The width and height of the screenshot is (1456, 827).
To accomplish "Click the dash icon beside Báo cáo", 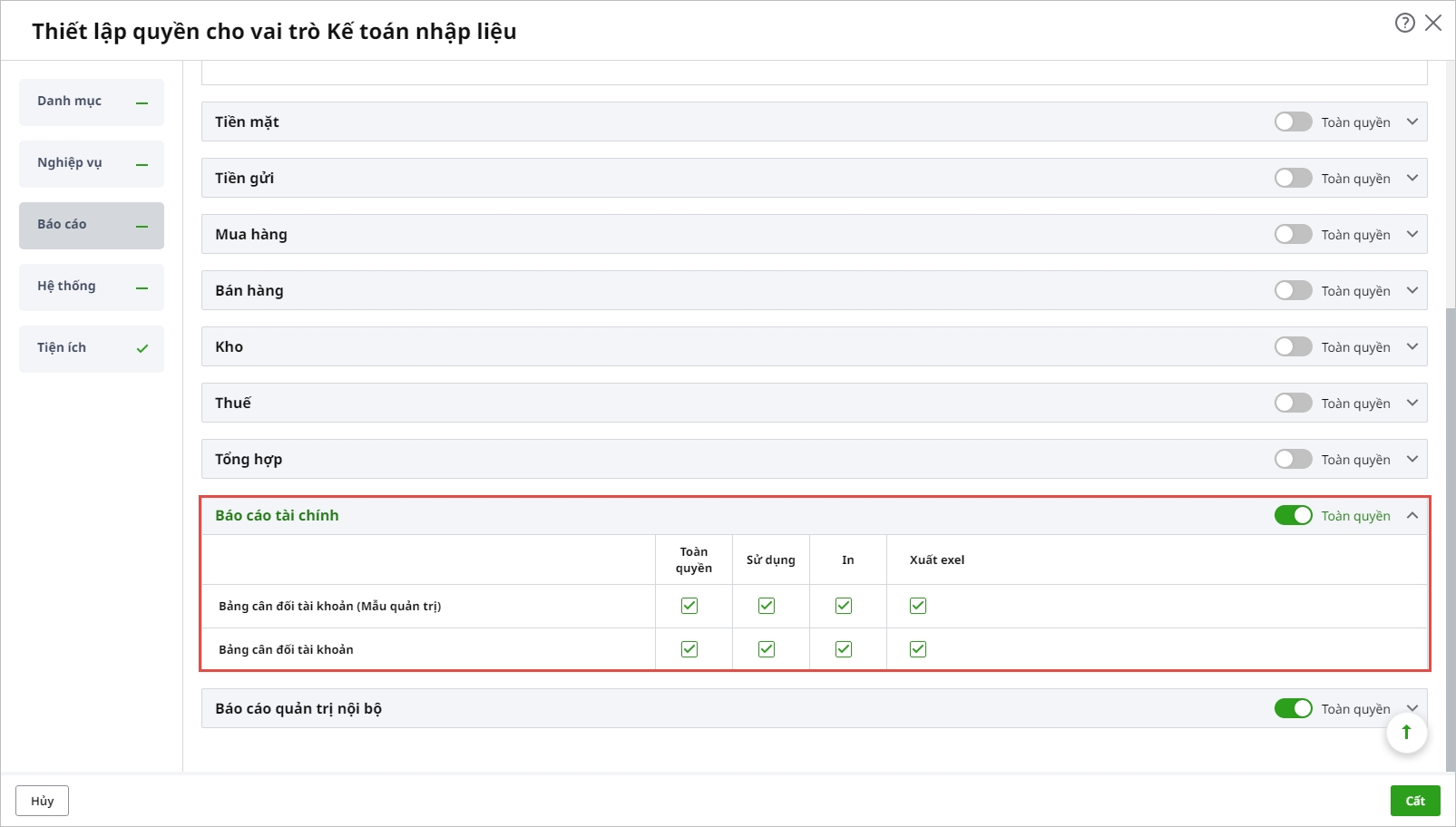I will (x=142, y=227).
